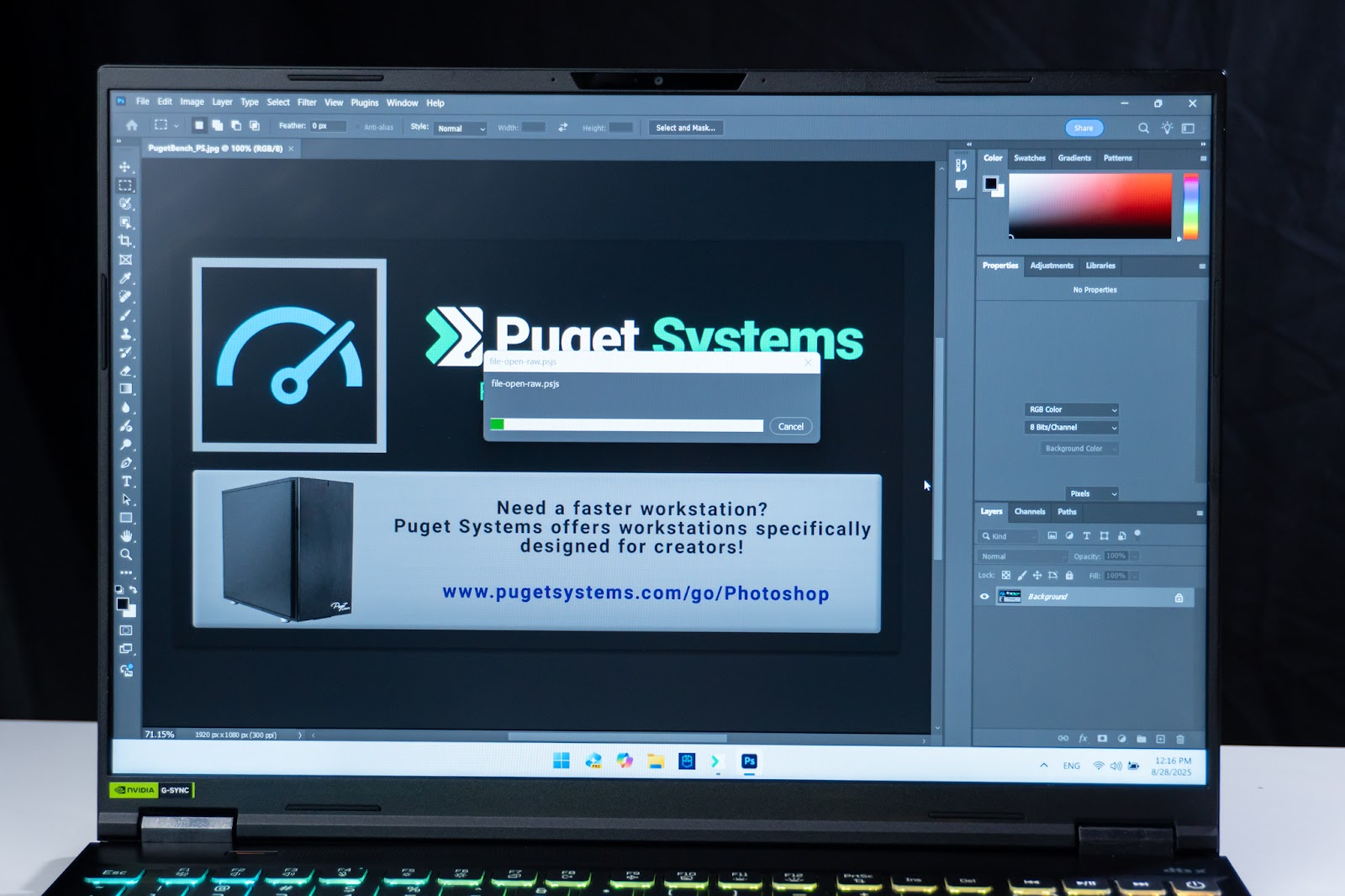Click the foreground color swatch in Color panel
Screen dimensions: 1345x896
tap(990, 183)
